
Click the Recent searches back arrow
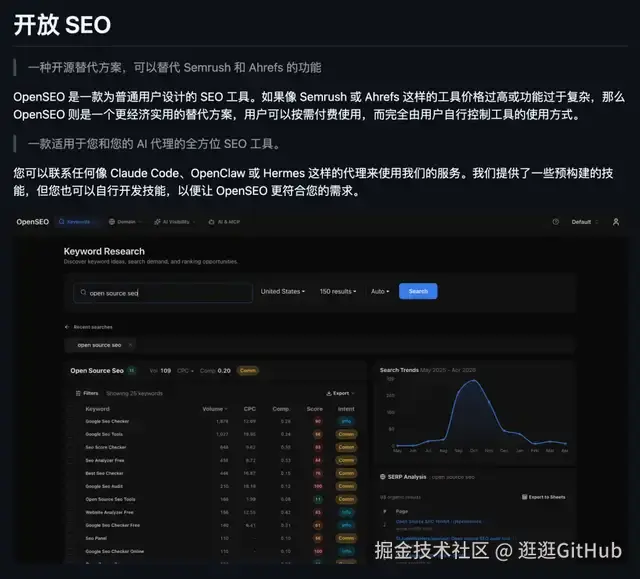click(x=67, y=327)
